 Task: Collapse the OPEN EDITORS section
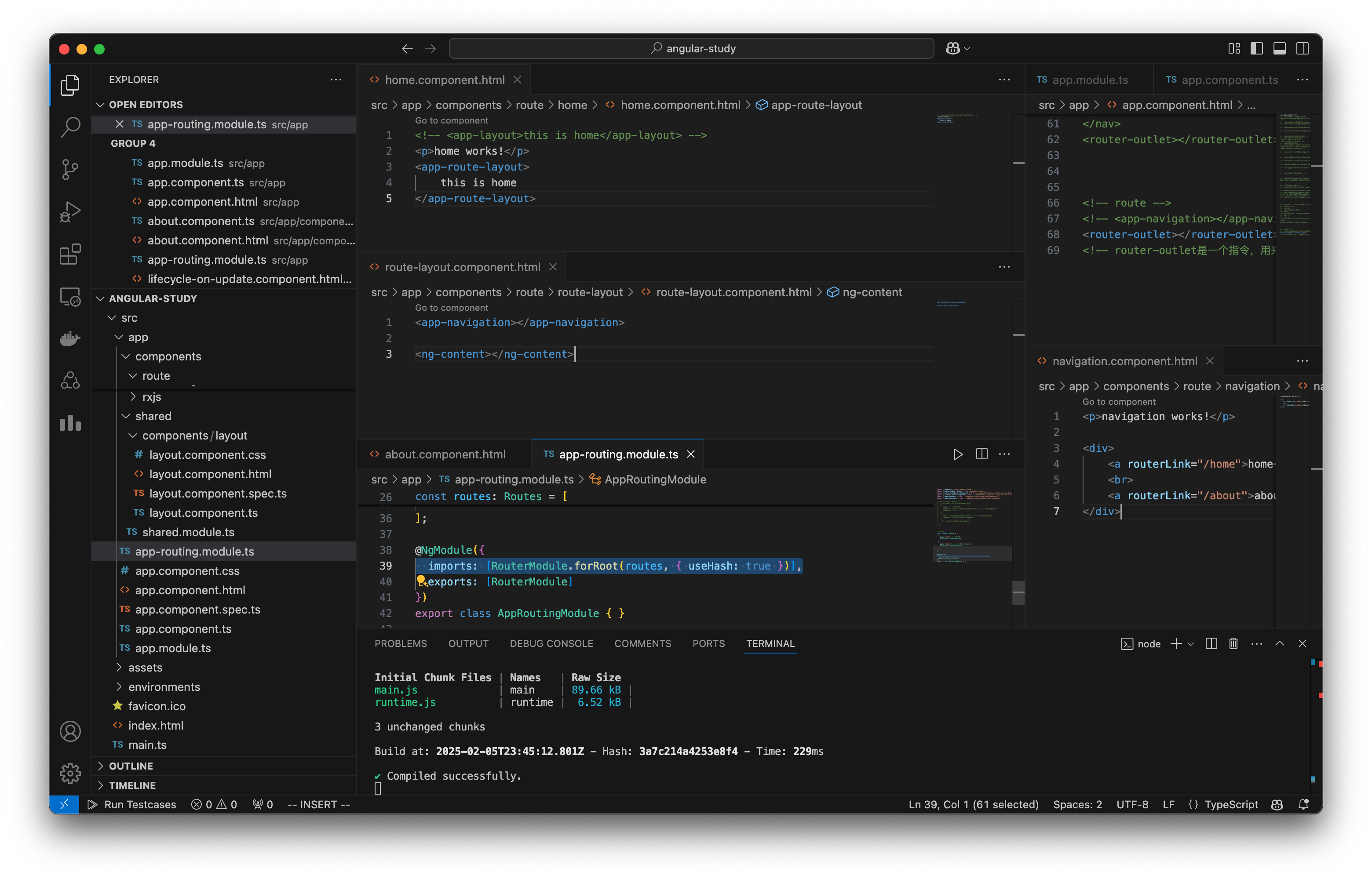pyautogui.click(x=146, y=105)
